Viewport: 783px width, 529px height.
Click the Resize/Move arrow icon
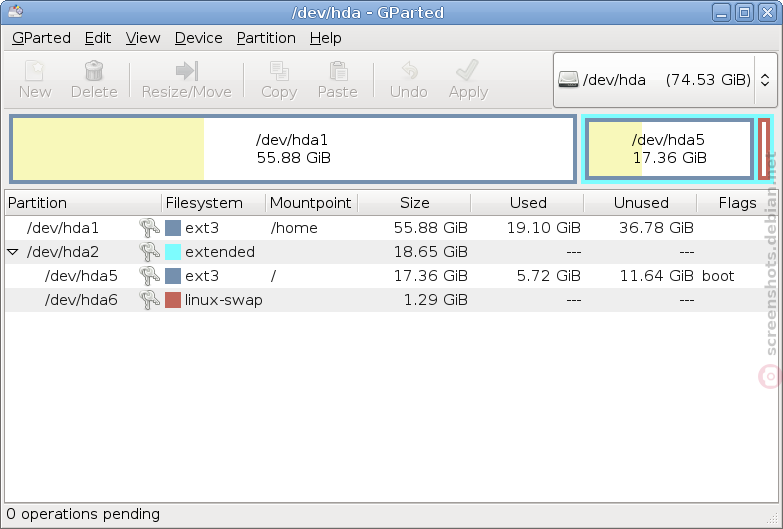point(187,71)
